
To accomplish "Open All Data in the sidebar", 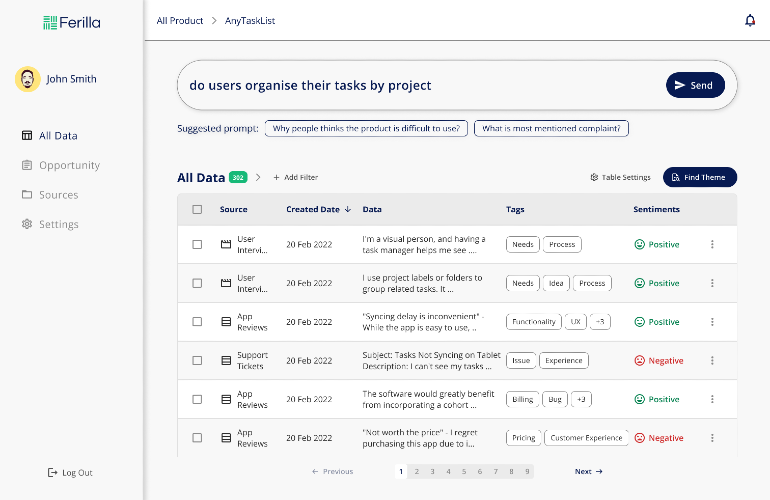I will pyautogui.click(x=50, y=136).
